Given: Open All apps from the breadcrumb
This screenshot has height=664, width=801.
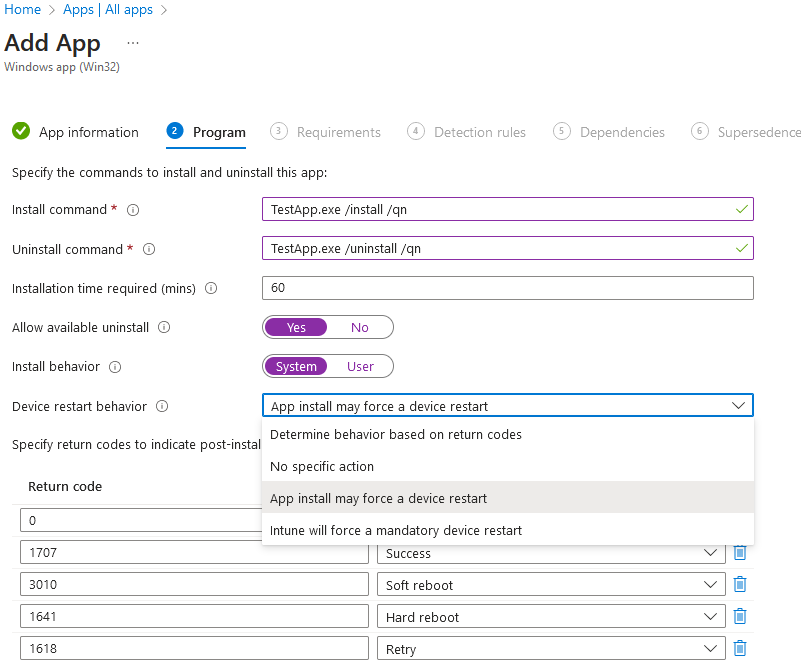Looking at the screenshot, I should point(128,9).
